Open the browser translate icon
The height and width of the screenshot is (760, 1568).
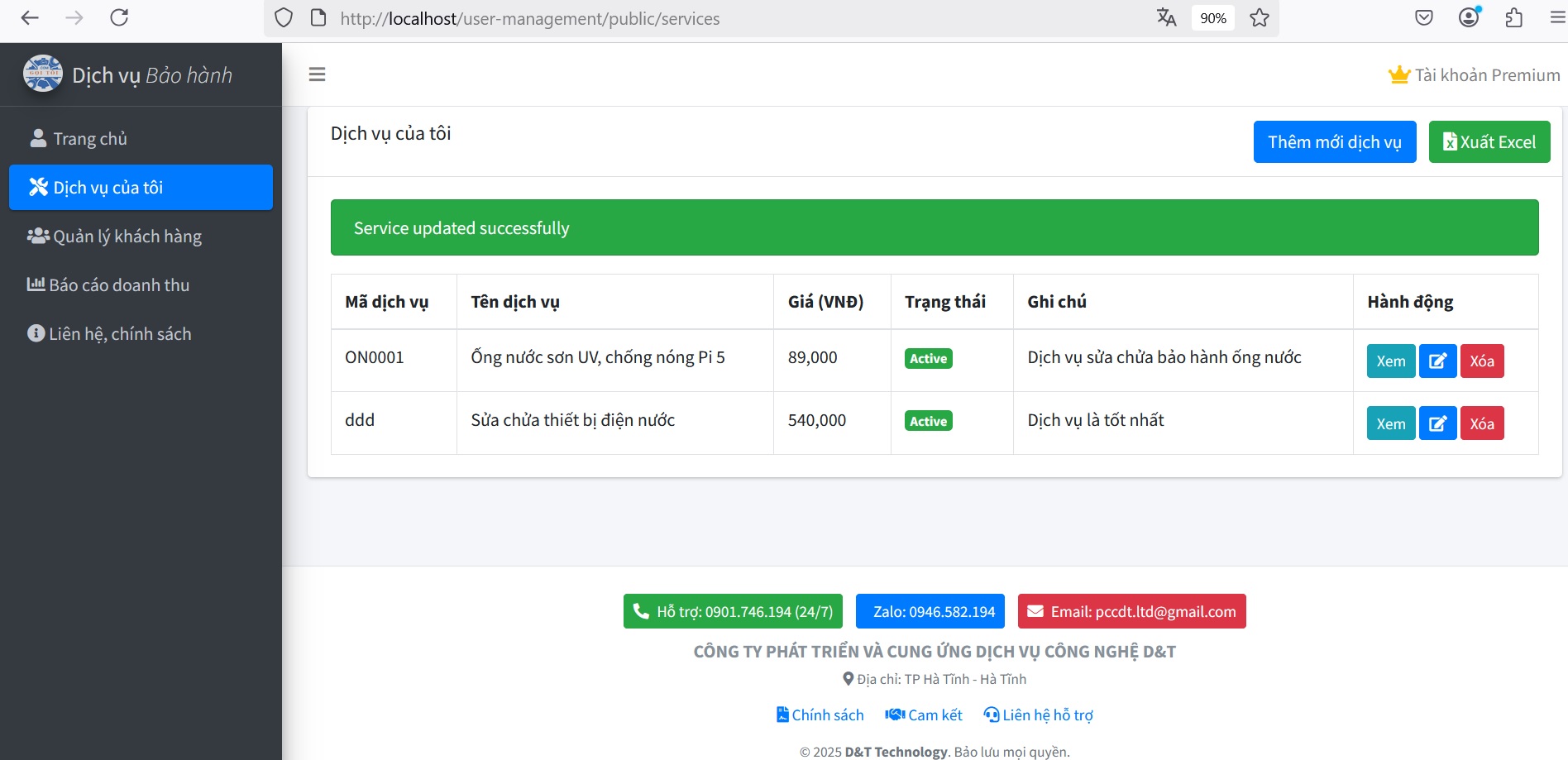(x=1166, y=18)
